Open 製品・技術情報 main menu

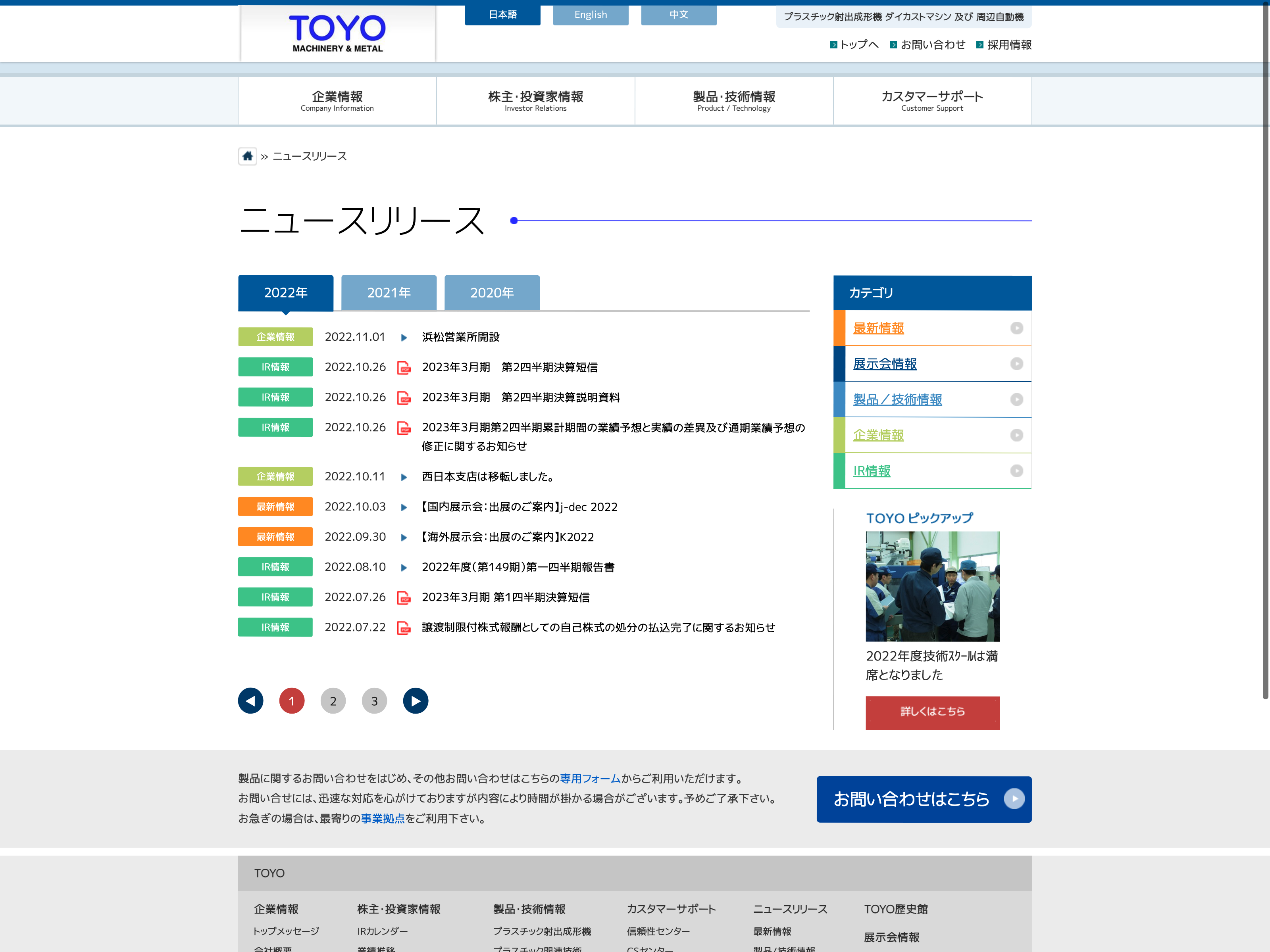click(734, 100)
